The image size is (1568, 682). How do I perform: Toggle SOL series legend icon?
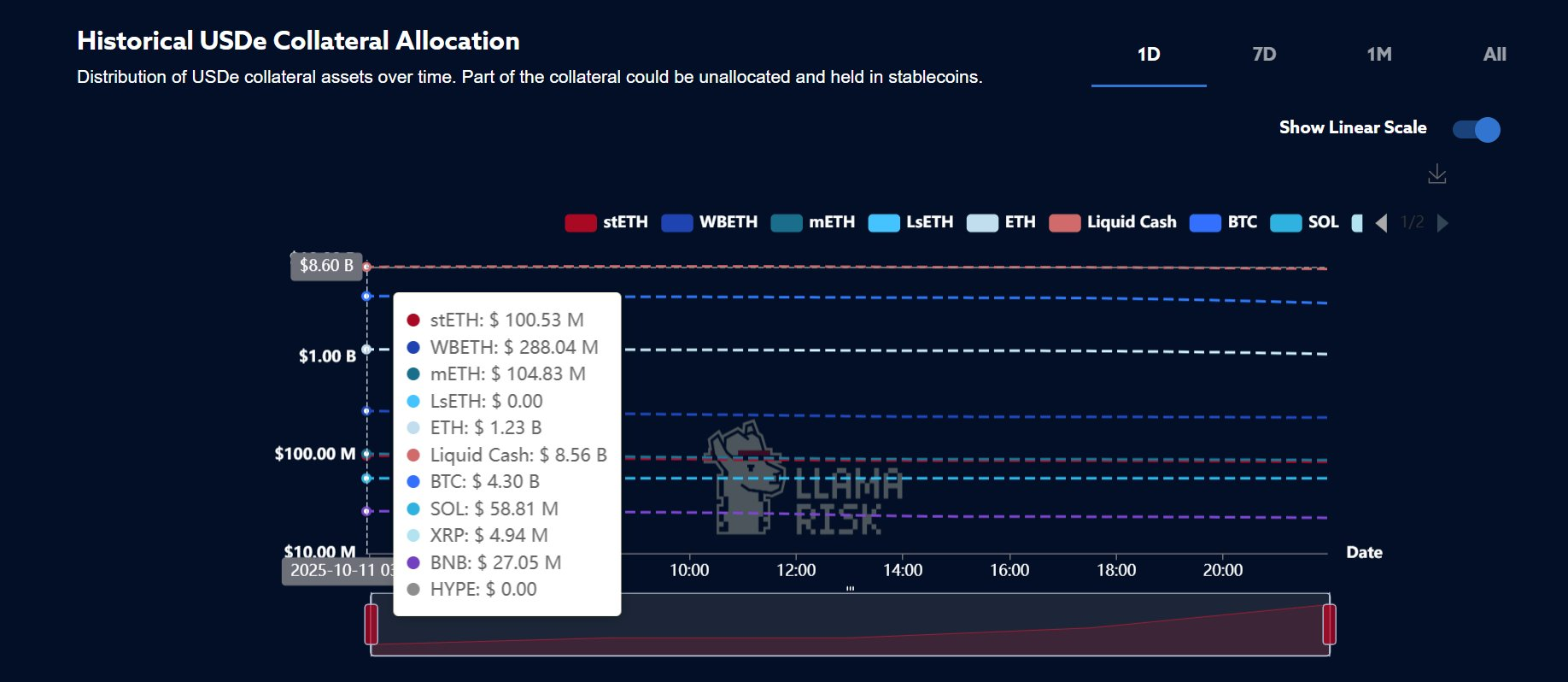[1286, 223]
